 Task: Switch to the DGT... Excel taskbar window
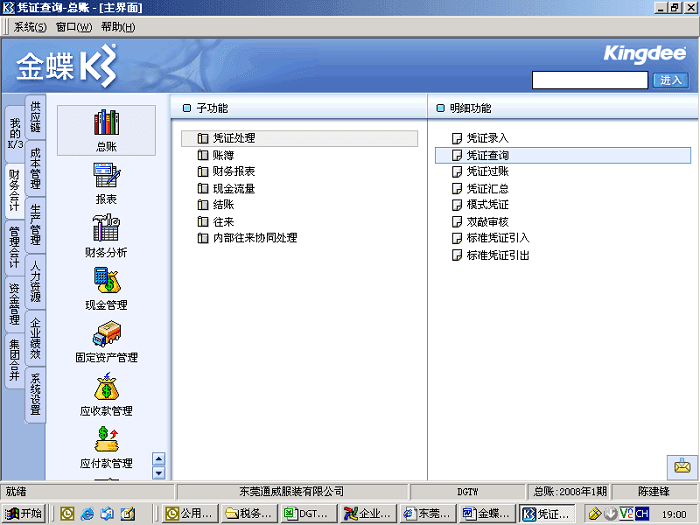pyautogui.click(x=309, y=514)
